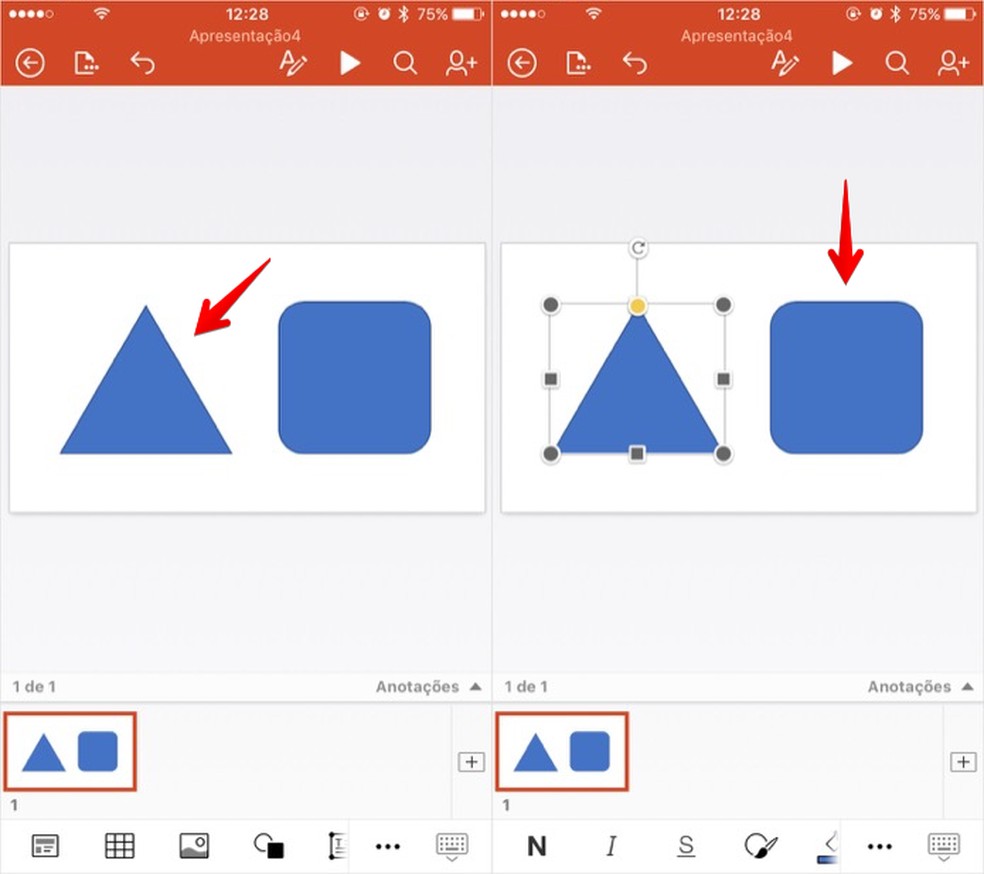Click bottom-right resize handle of triangle
Viewport: 984px width, 874px height.
pyautogui.click(x=723, y=453)
